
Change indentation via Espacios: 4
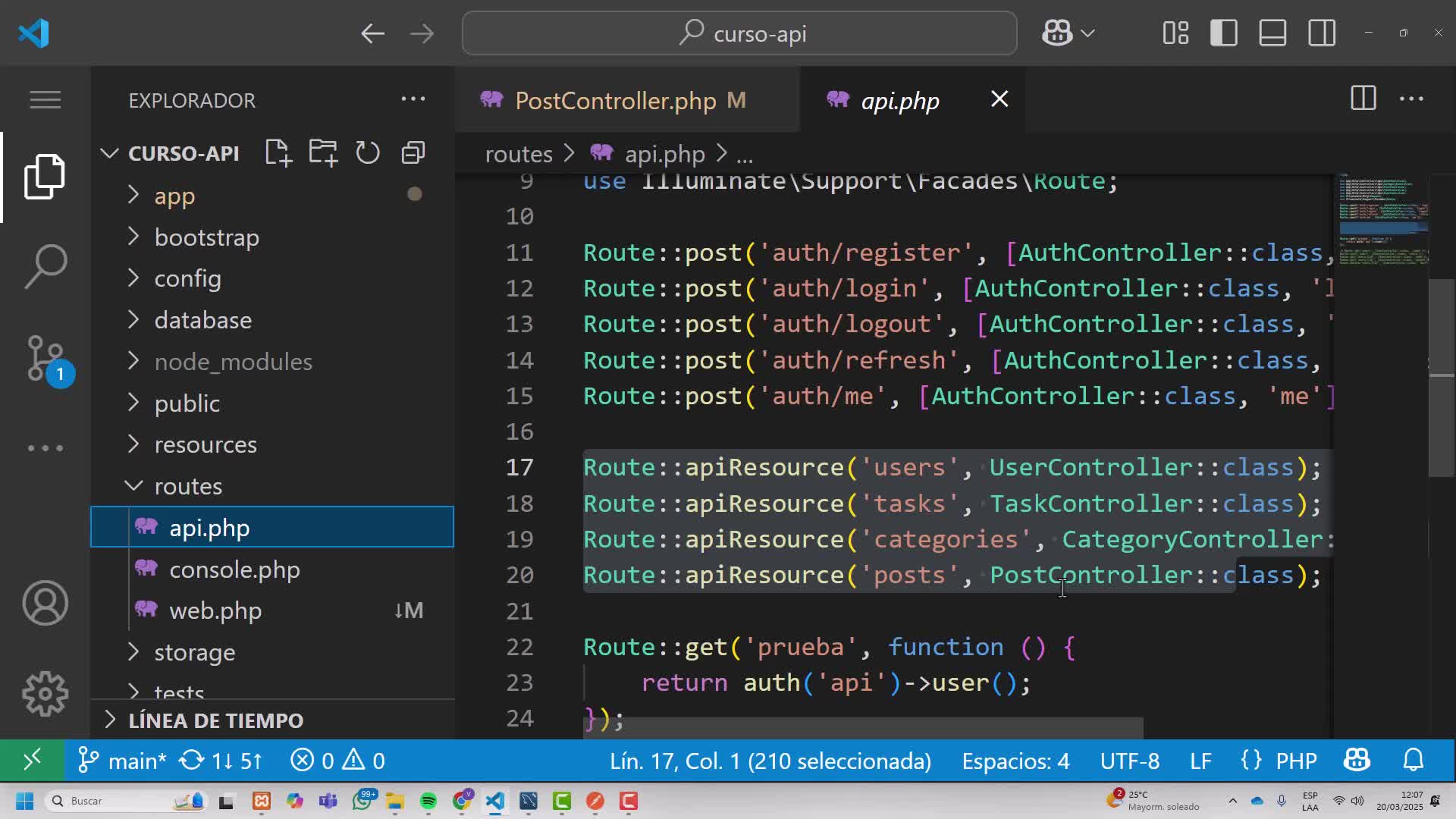point(1015,761)
